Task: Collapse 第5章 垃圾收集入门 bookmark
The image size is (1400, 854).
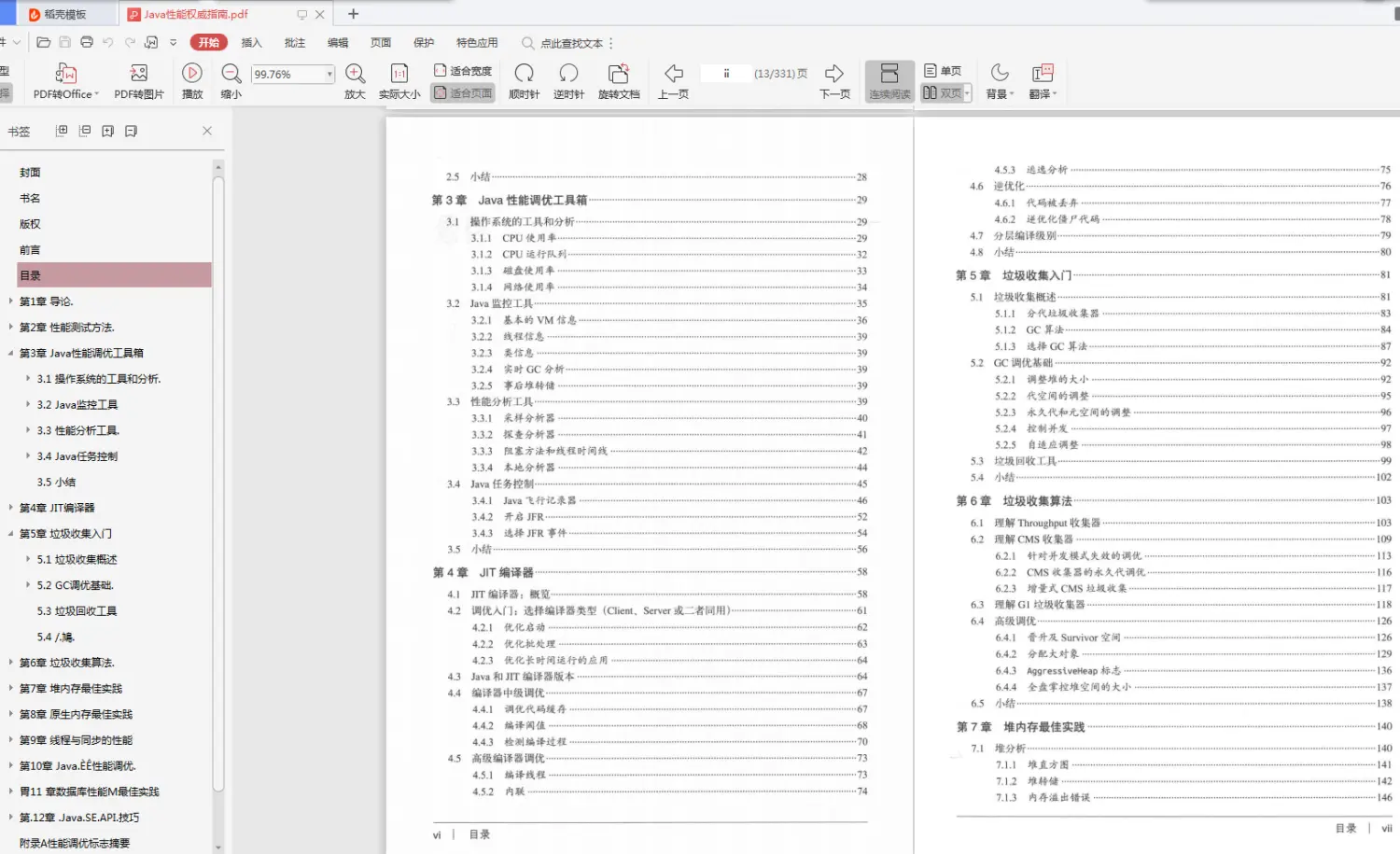Action: pos(10,534)
